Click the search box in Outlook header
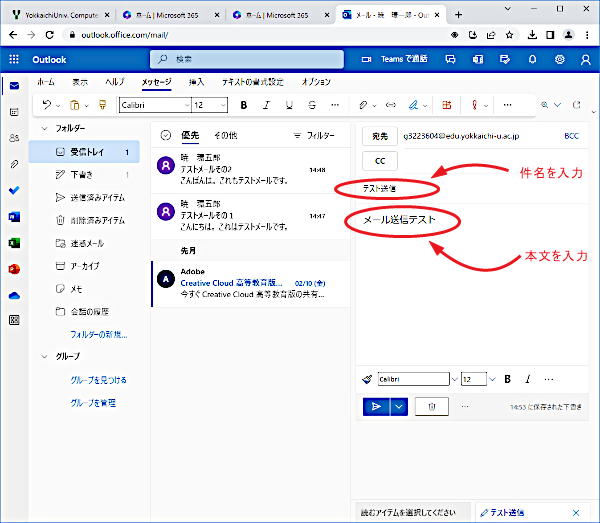 (x=247, y=59)
